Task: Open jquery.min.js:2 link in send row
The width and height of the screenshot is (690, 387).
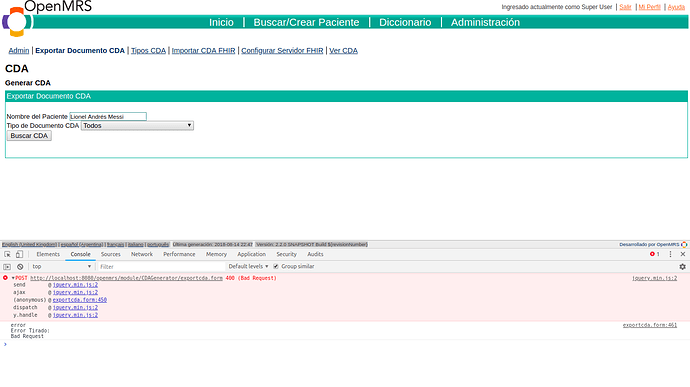Action: click(x=75, y=285)
